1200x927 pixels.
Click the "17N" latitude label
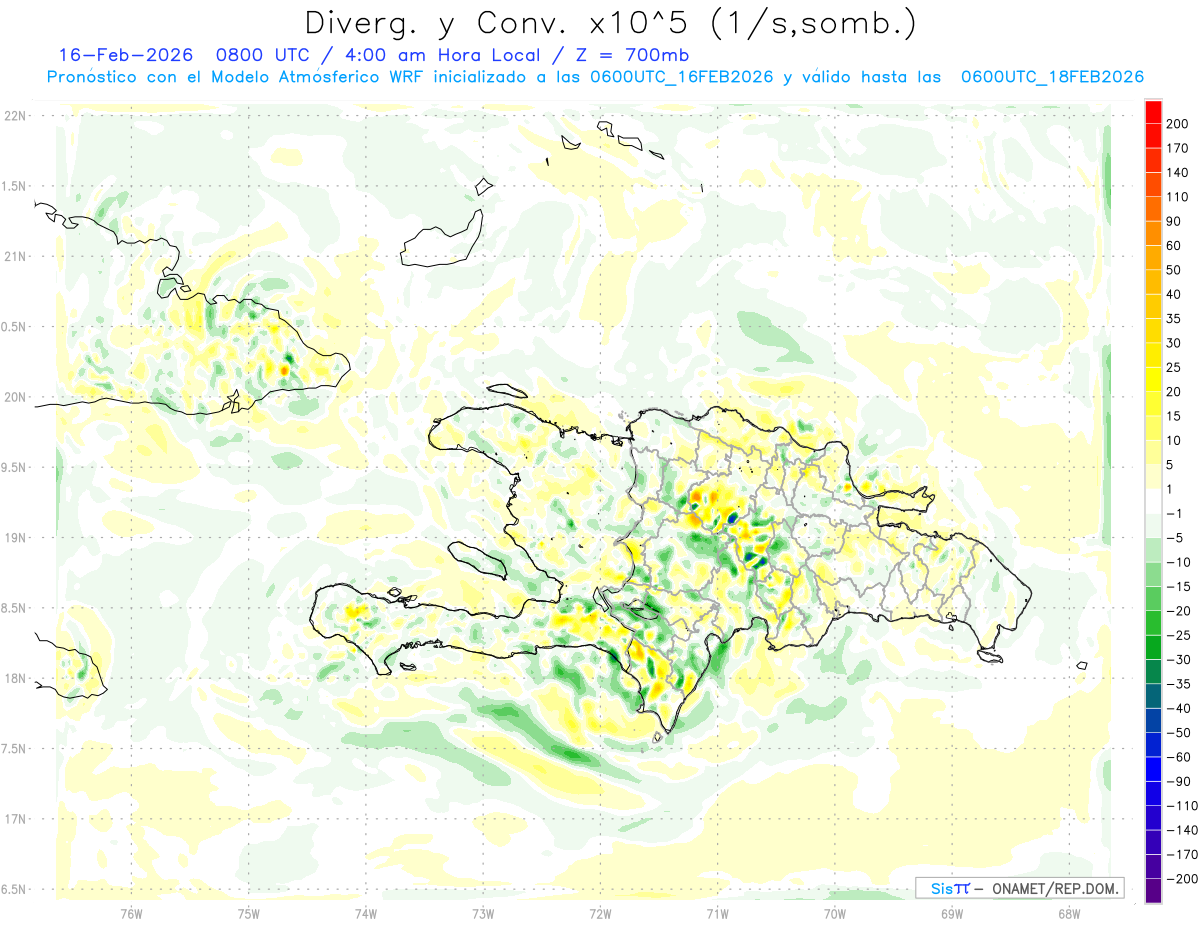(15, 819)
